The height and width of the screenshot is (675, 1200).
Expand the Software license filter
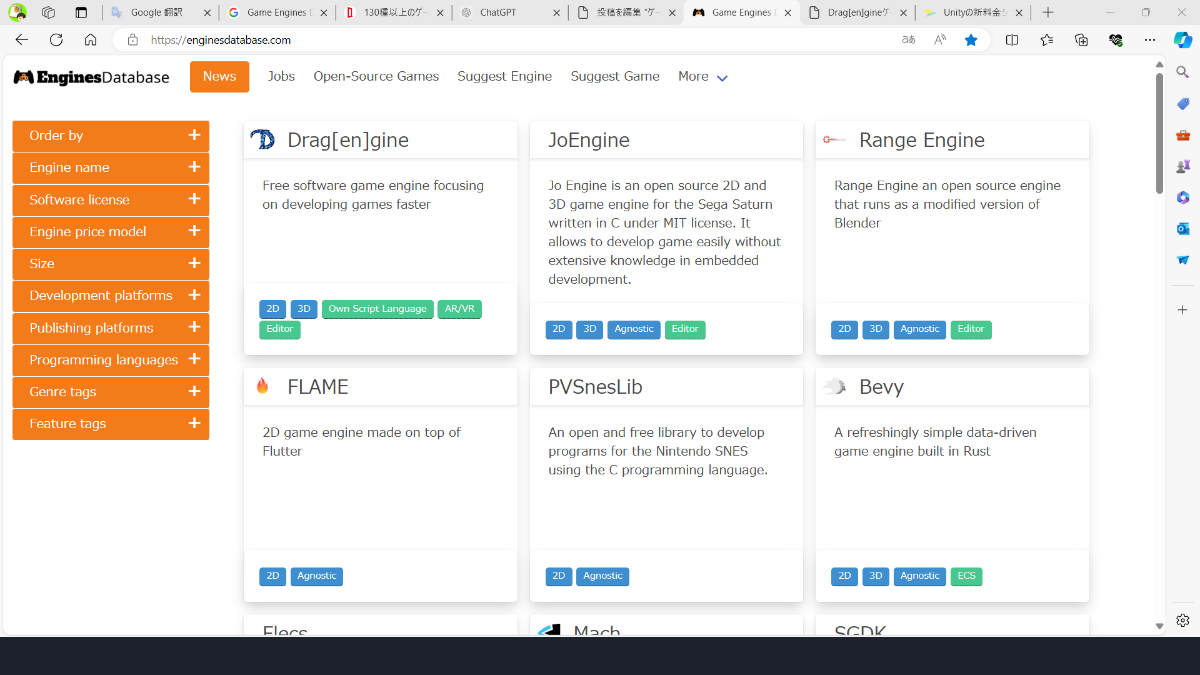[110, 199]
